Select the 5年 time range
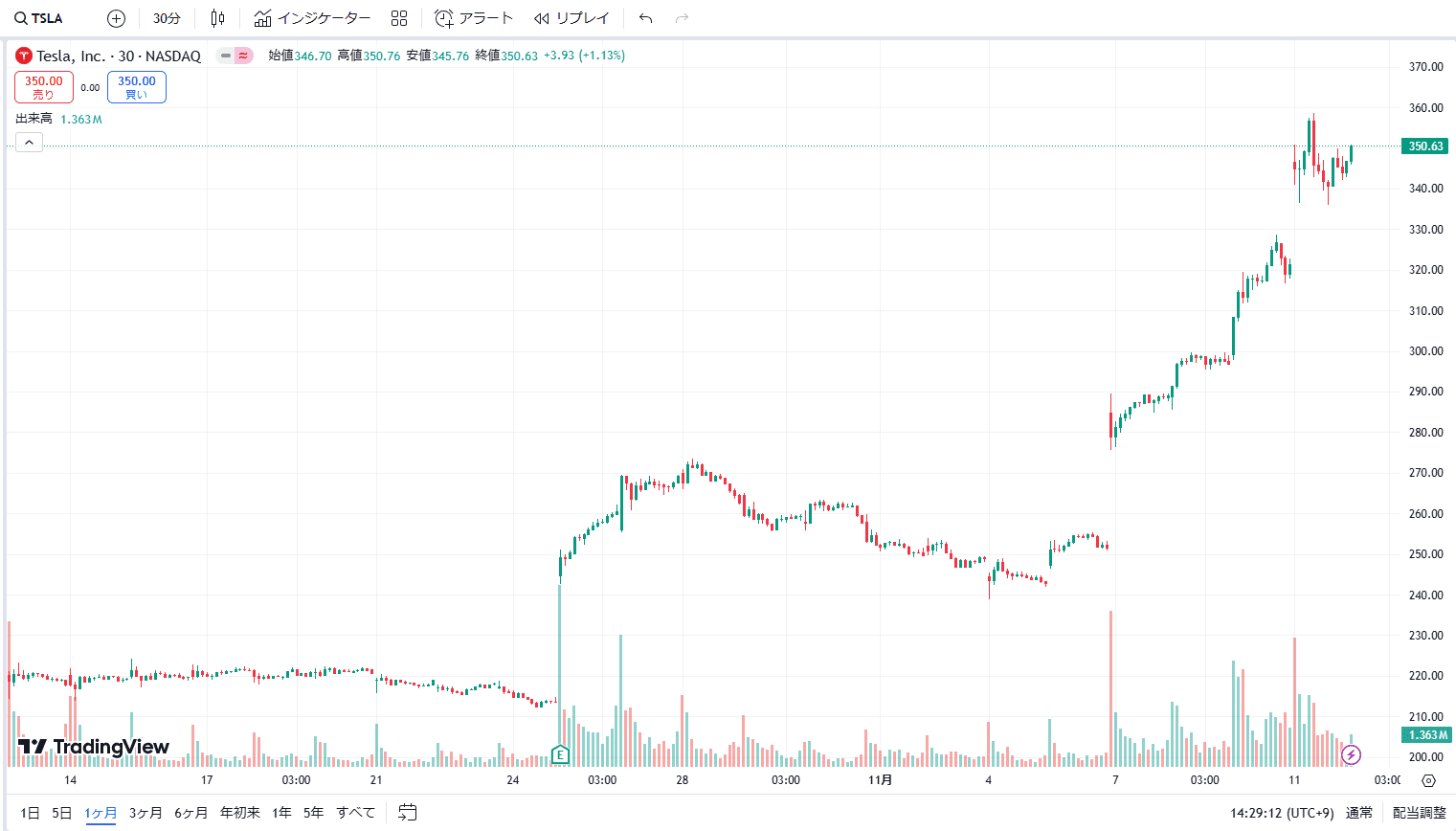Viewport: 1456px width, 831px height. coord(313,813)
